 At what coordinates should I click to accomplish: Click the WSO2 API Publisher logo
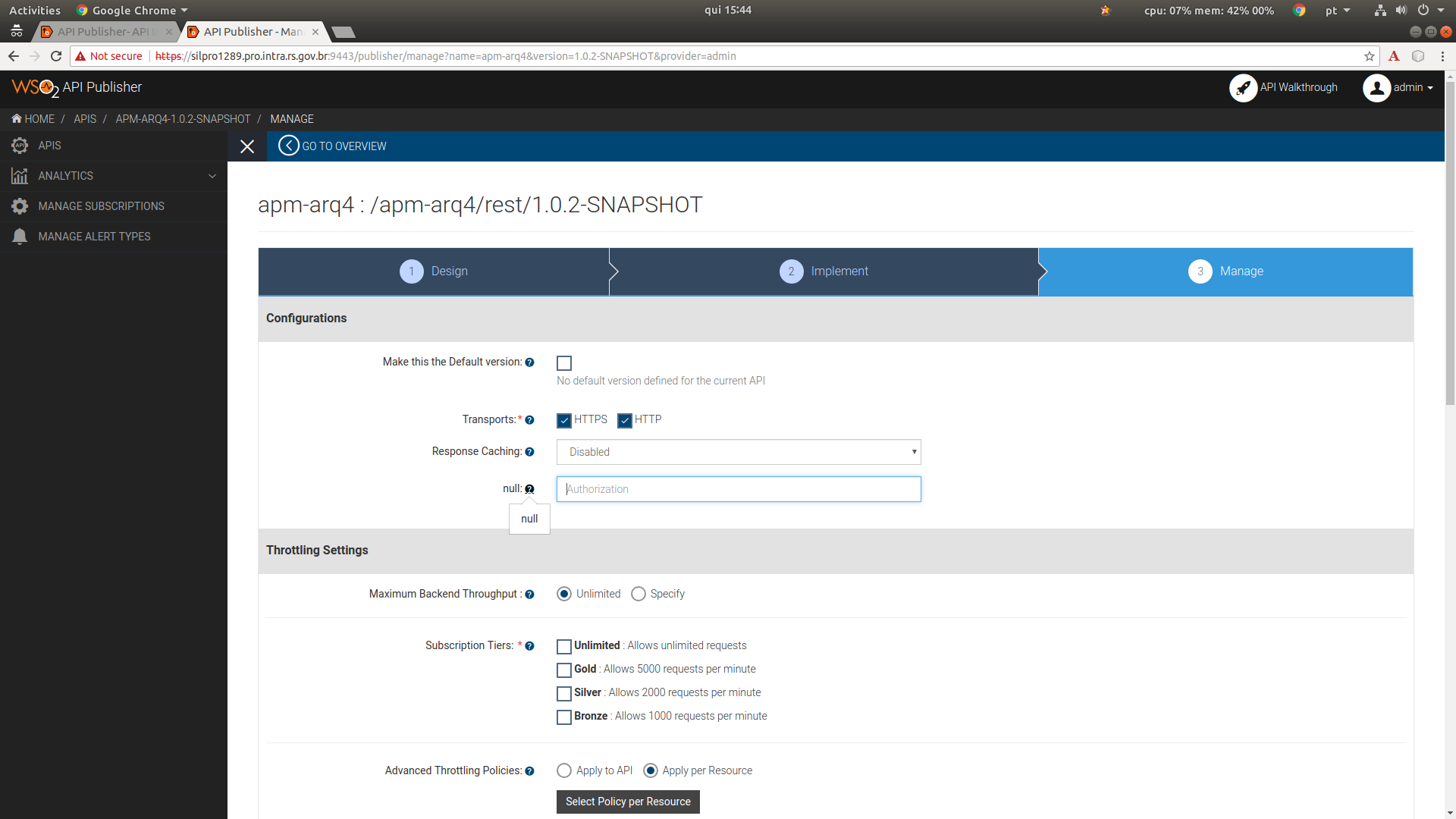[x=77, y=88]
